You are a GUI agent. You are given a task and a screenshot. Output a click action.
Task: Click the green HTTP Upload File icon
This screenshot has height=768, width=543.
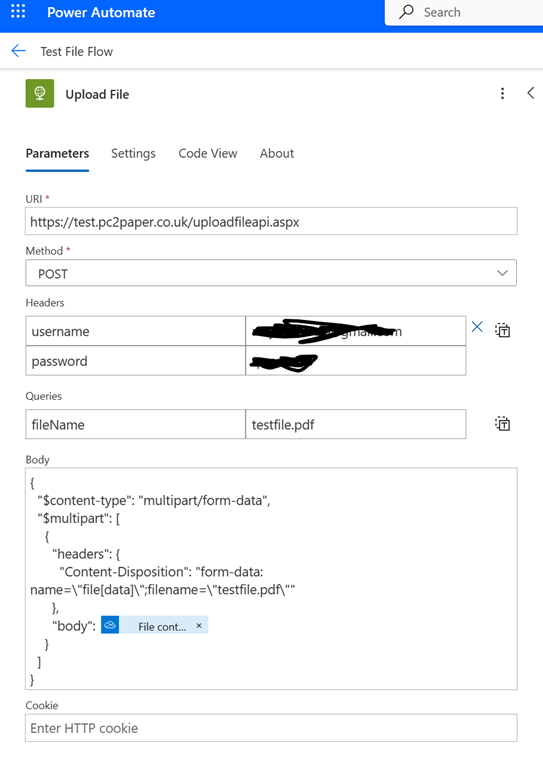coord(40,93)
